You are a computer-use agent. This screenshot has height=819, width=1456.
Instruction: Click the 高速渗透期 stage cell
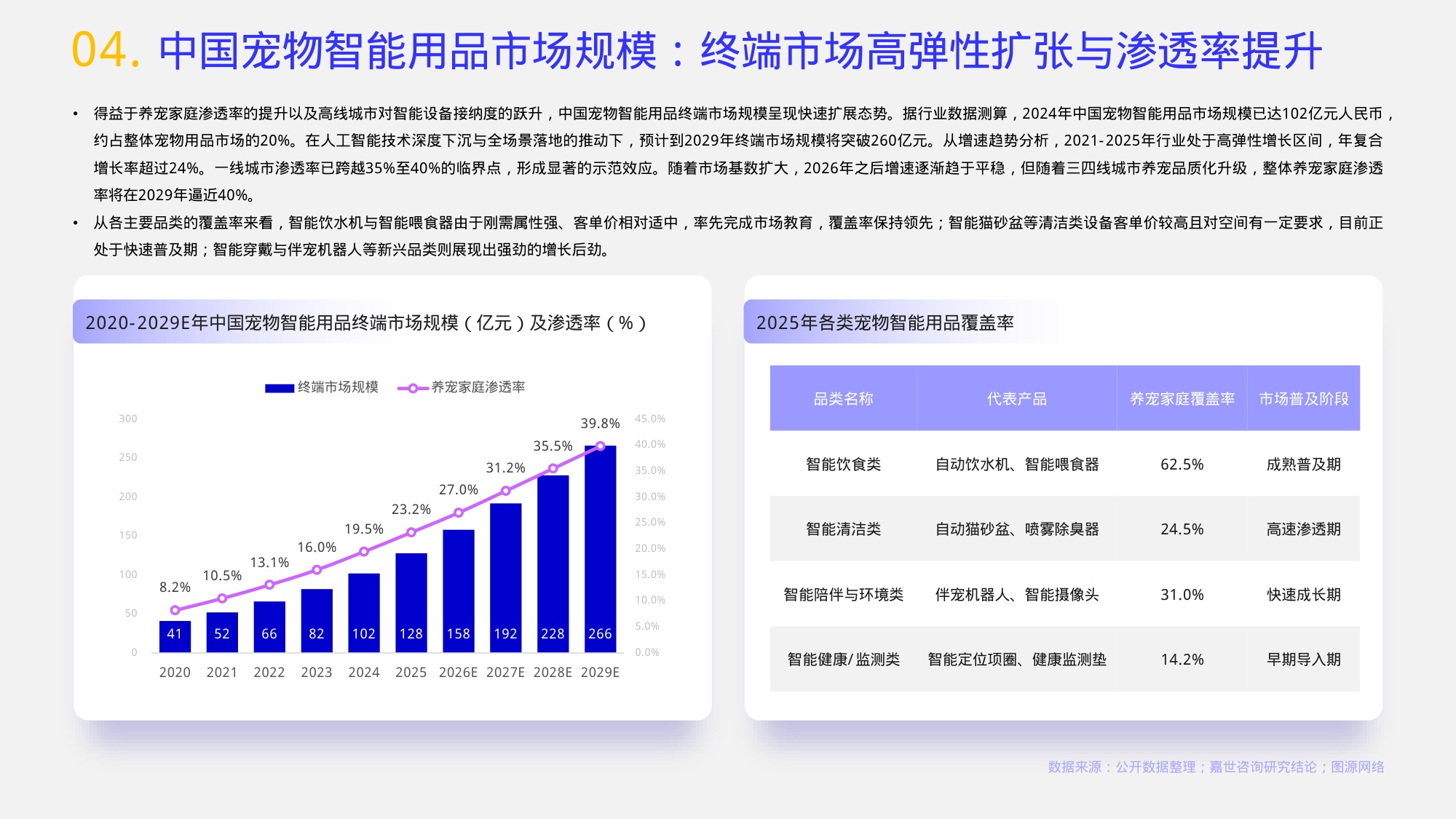point(1304,529)
